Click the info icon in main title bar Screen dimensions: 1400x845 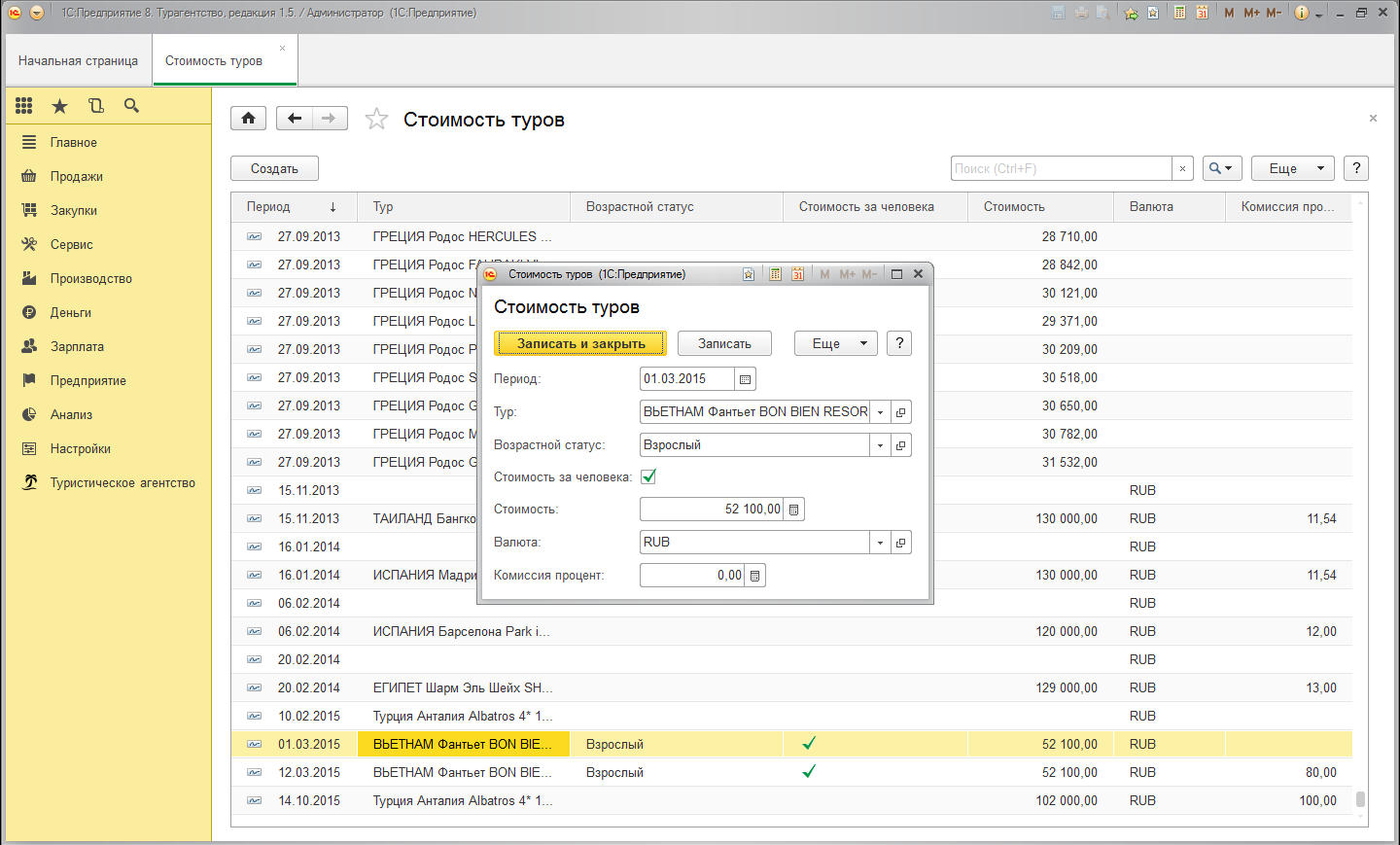pos(1302,13)
